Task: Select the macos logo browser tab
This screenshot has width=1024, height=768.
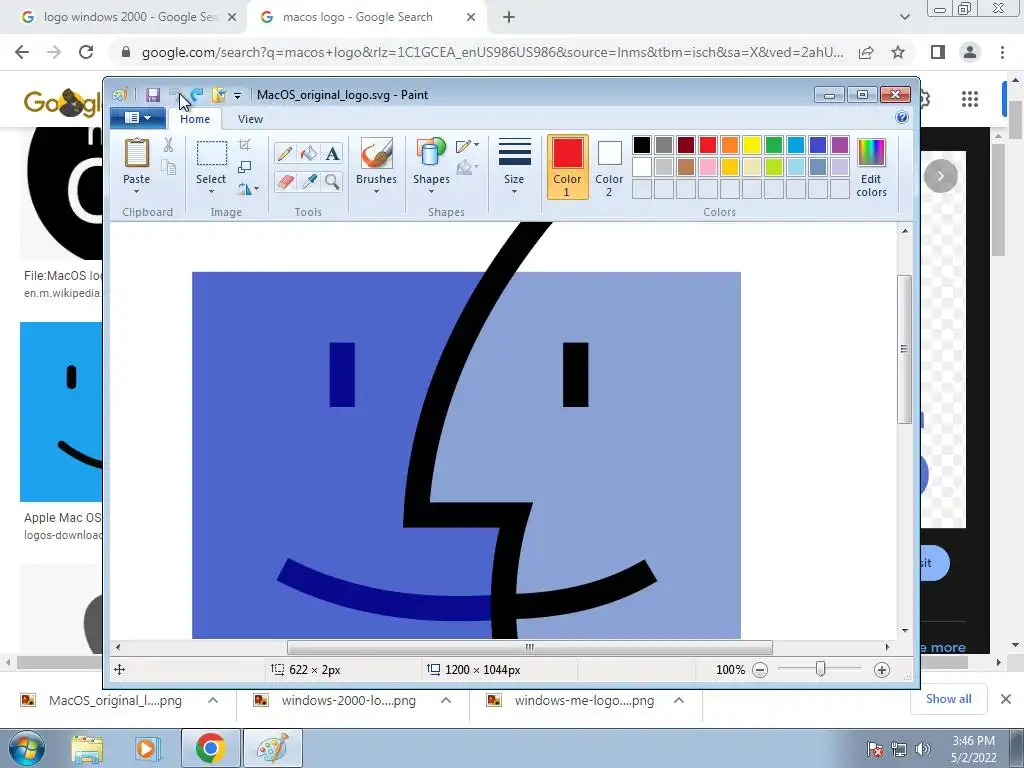Action: click(x=366, y=17)
